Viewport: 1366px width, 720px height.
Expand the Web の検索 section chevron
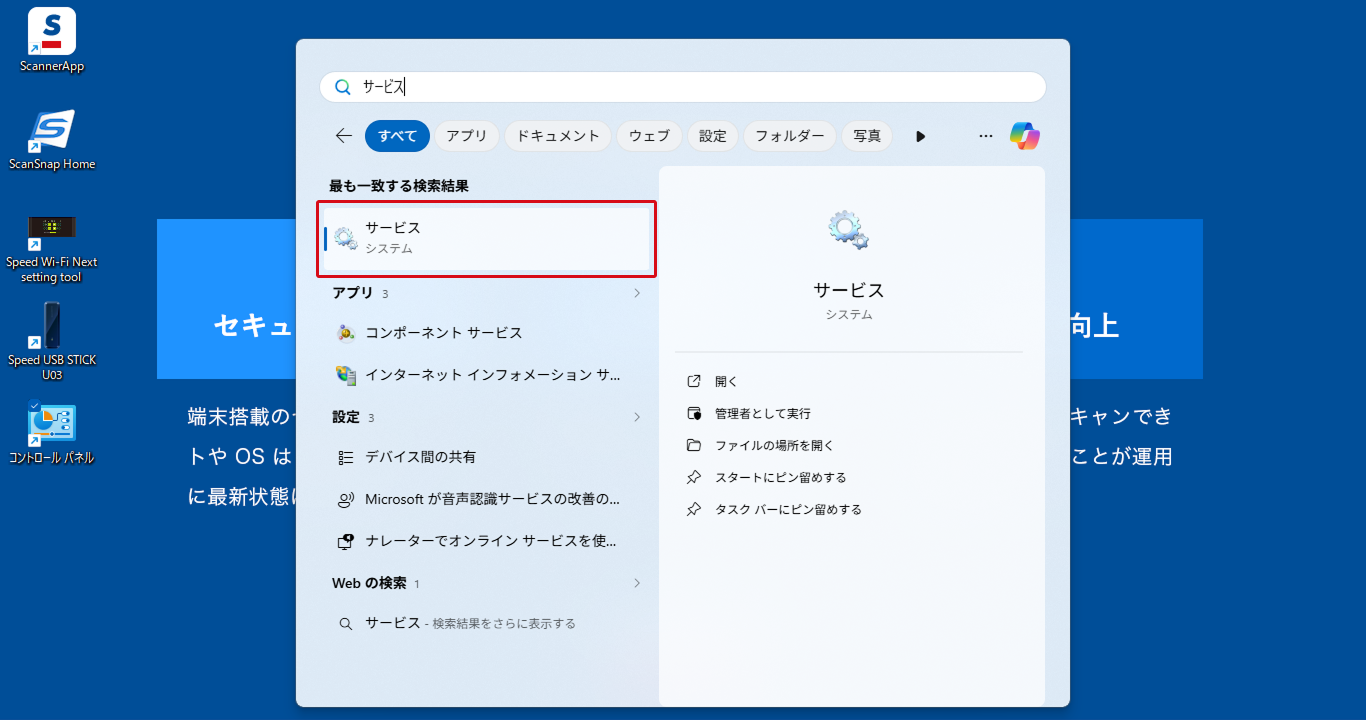click(637, 583)
